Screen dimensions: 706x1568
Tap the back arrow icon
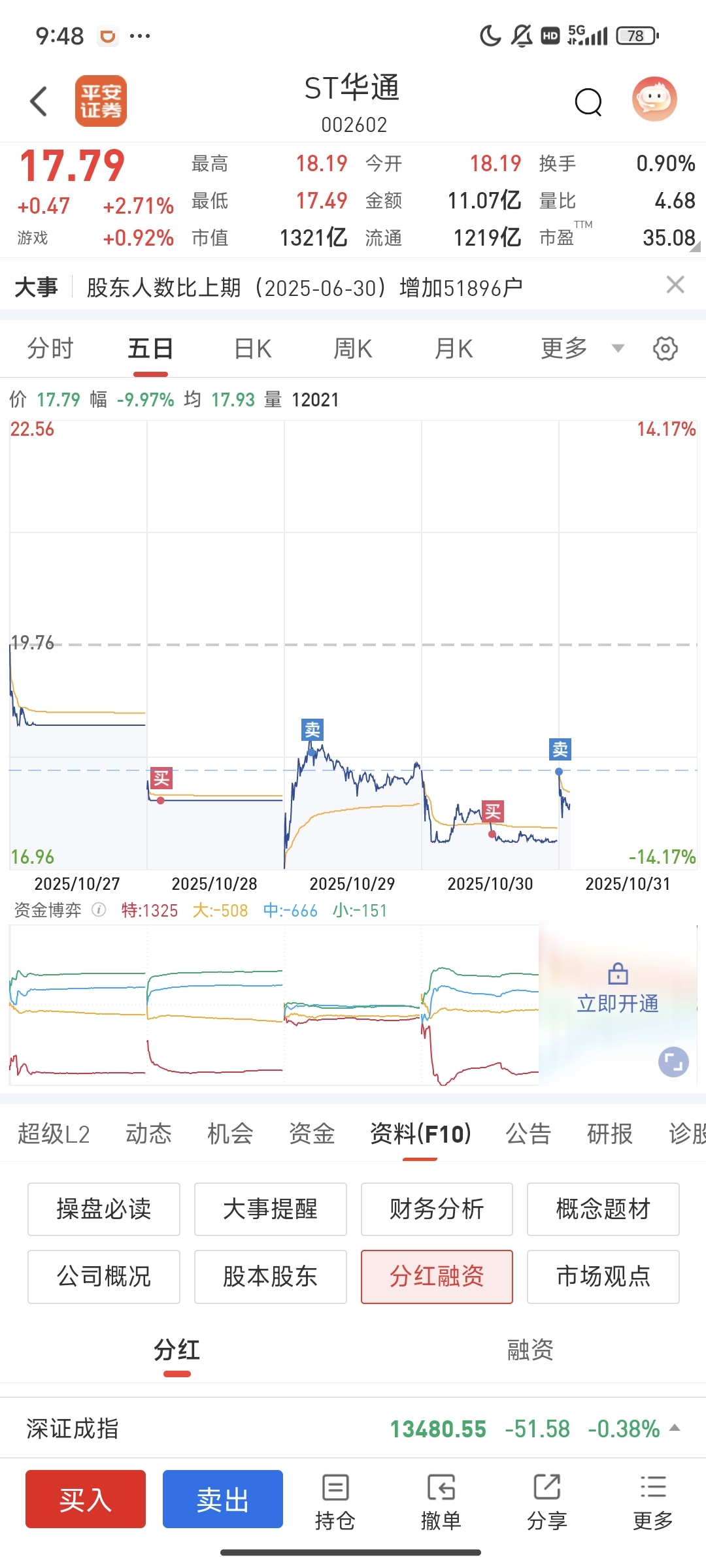point(39,101)
